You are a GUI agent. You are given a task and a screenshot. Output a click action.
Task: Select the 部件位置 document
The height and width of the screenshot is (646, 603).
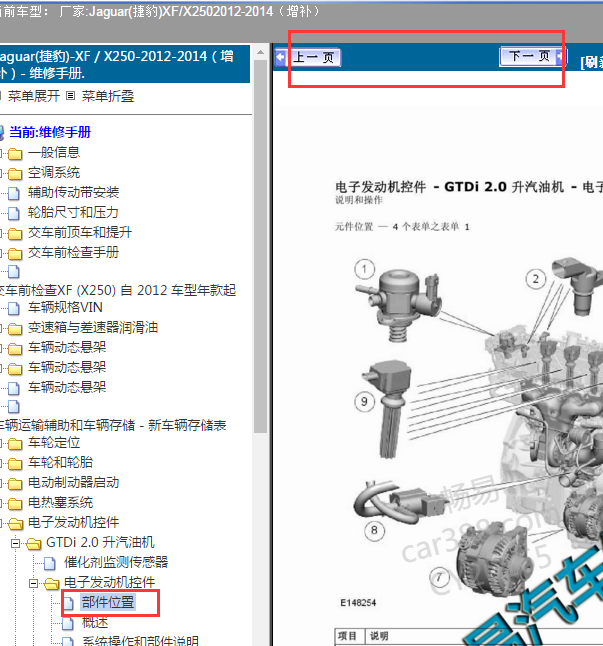tap(108, 602)
